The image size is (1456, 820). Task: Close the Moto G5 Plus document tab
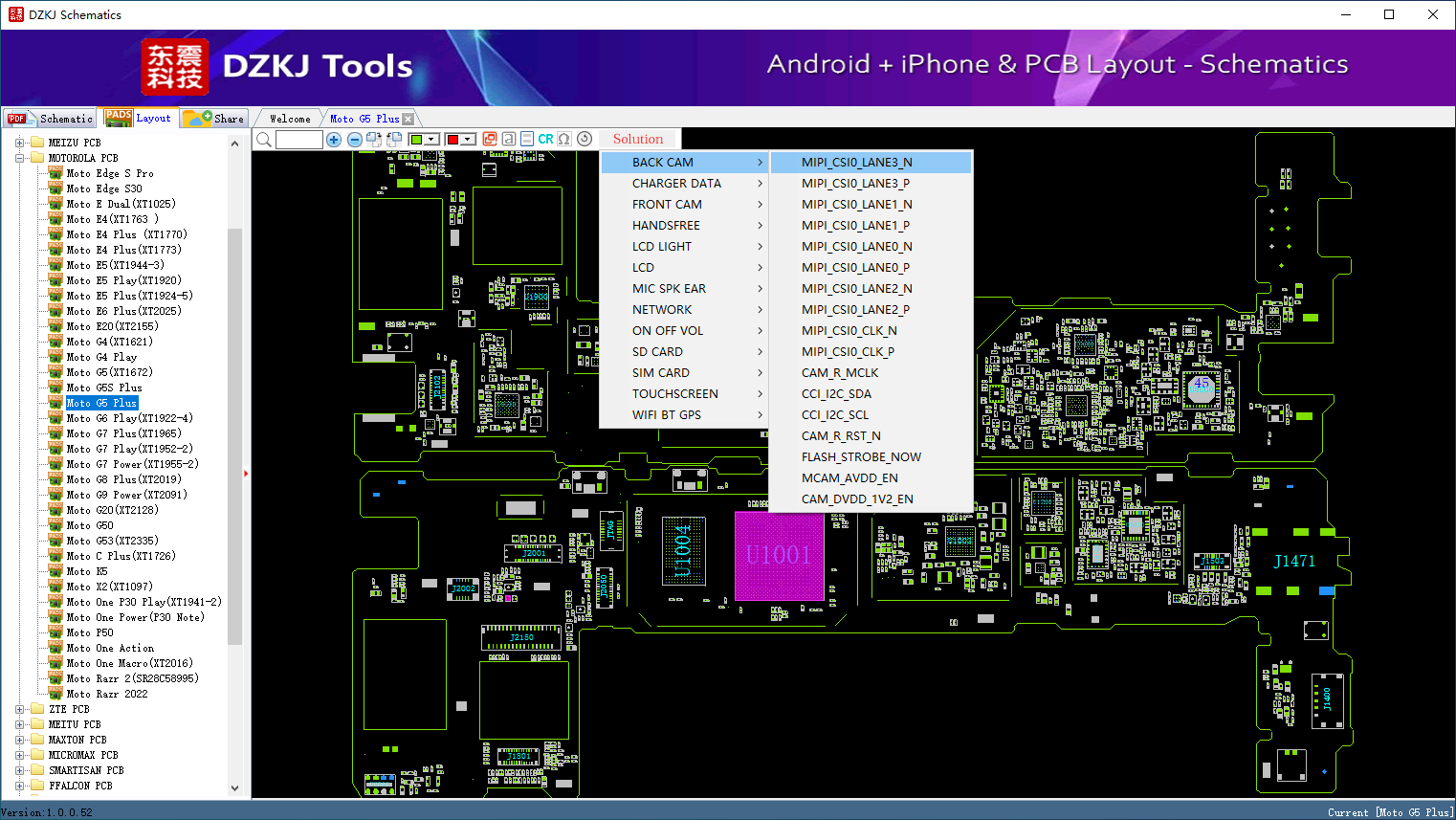pos(408,119)
